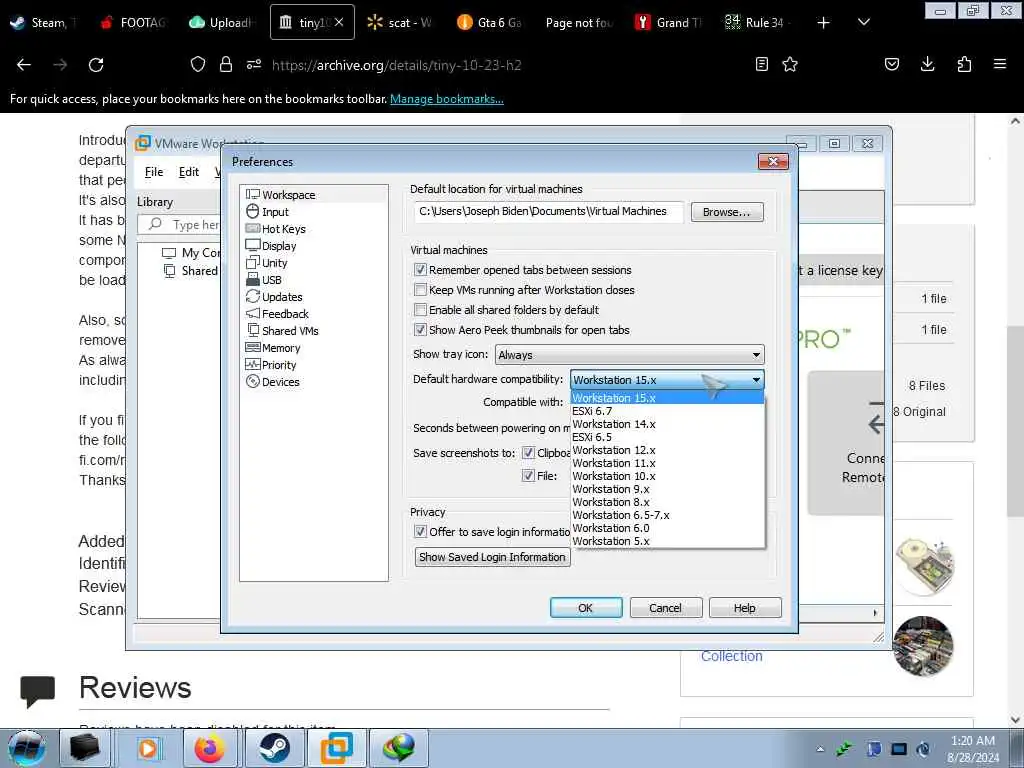This screenshot has height=768, width=1024.
Task: Choose Workstation 6.0 from compatibility list
Action: tap(667, 528)
